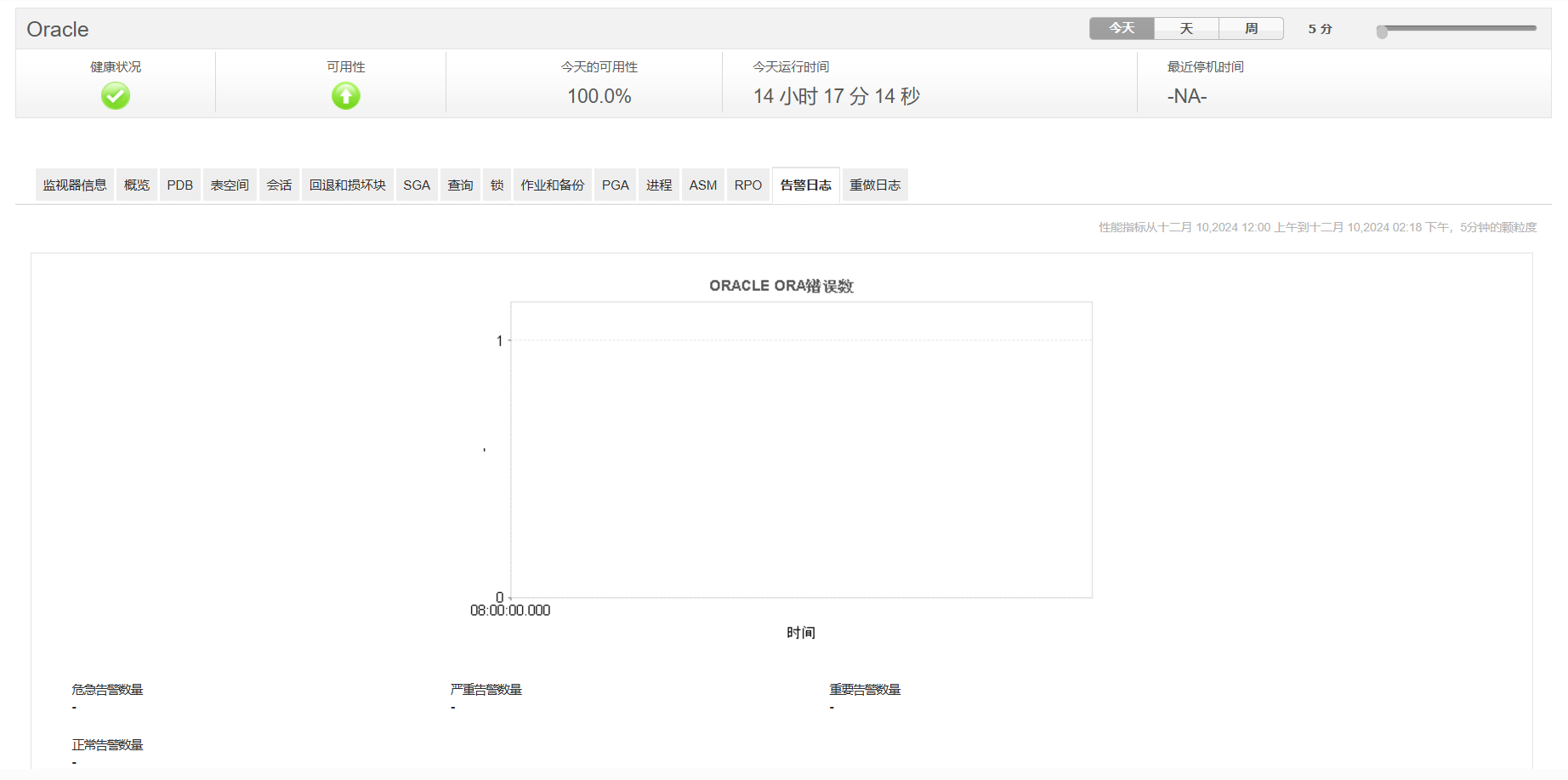Screen dimensions: 1568x780
Task: Select the 周 time range button
Action: coord(1251,28)
